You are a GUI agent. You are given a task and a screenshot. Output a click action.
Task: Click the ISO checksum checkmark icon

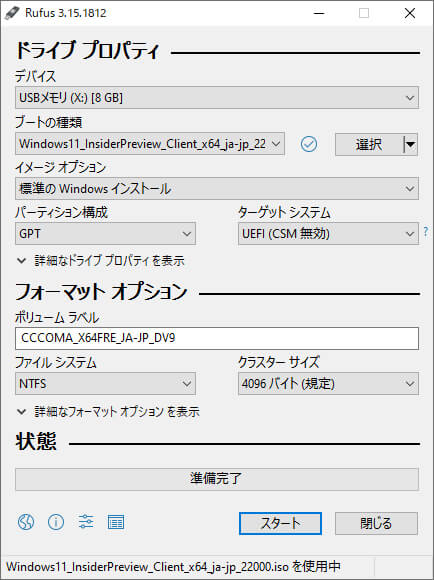coord(309,144)
